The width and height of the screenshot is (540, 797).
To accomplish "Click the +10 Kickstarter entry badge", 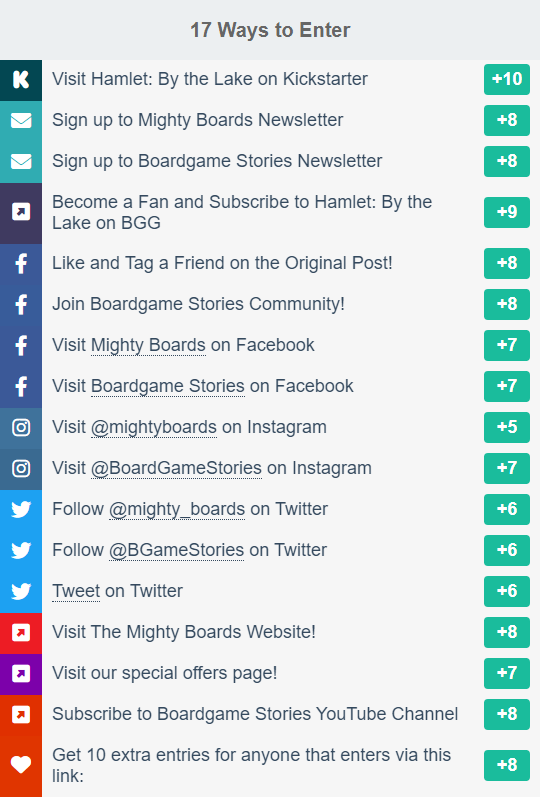I will pos(507,79).
